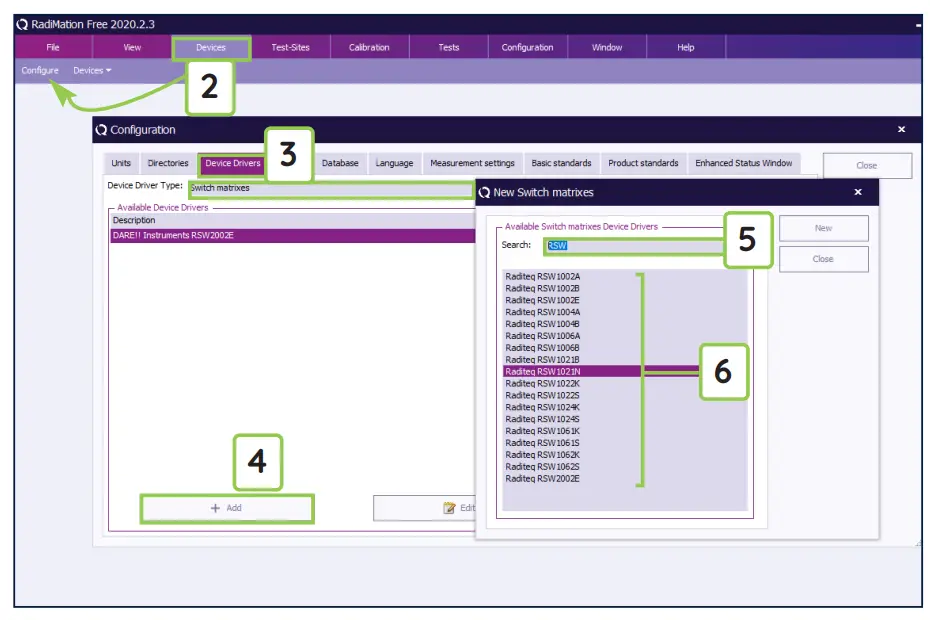Open the Basic standards tab
This screenshot has height=620, width=930.
561,163
